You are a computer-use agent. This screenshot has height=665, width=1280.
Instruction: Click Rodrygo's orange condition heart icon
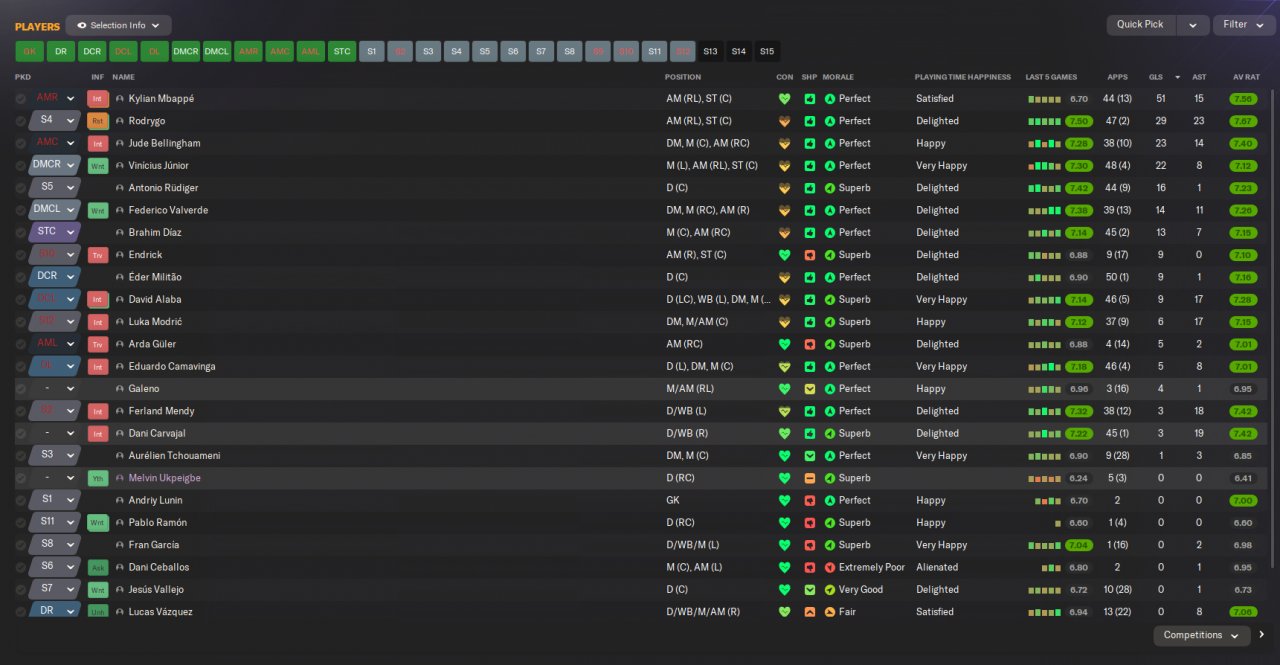784,121
